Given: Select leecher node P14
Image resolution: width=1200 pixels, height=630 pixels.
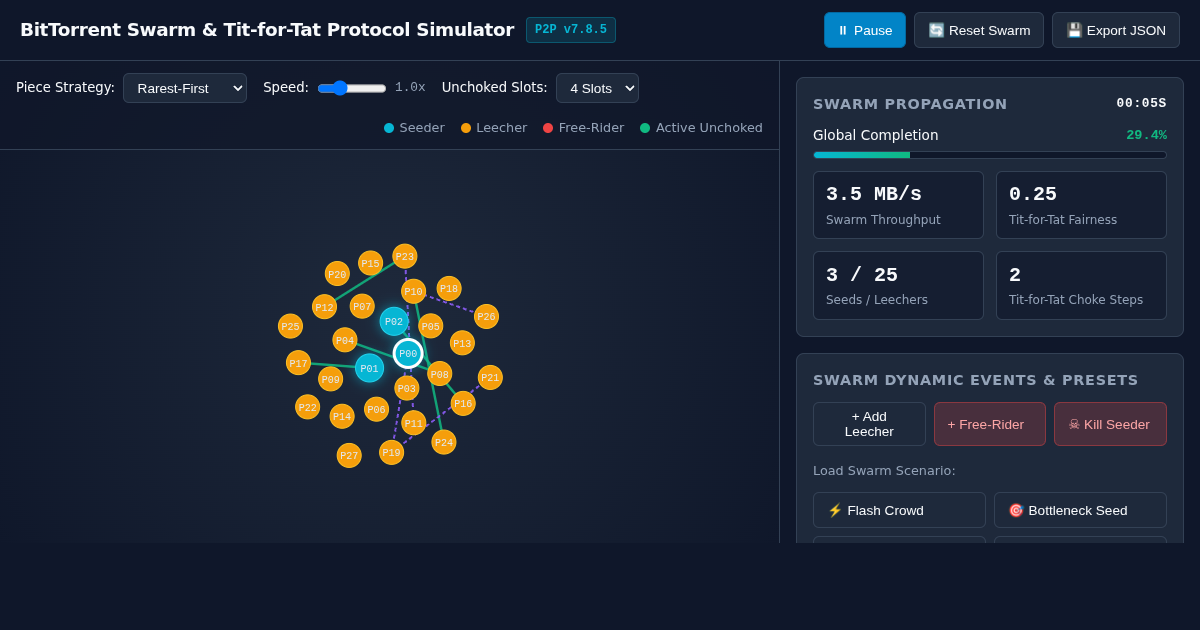Looking at the screenshot, I should (x=342, y=416).
